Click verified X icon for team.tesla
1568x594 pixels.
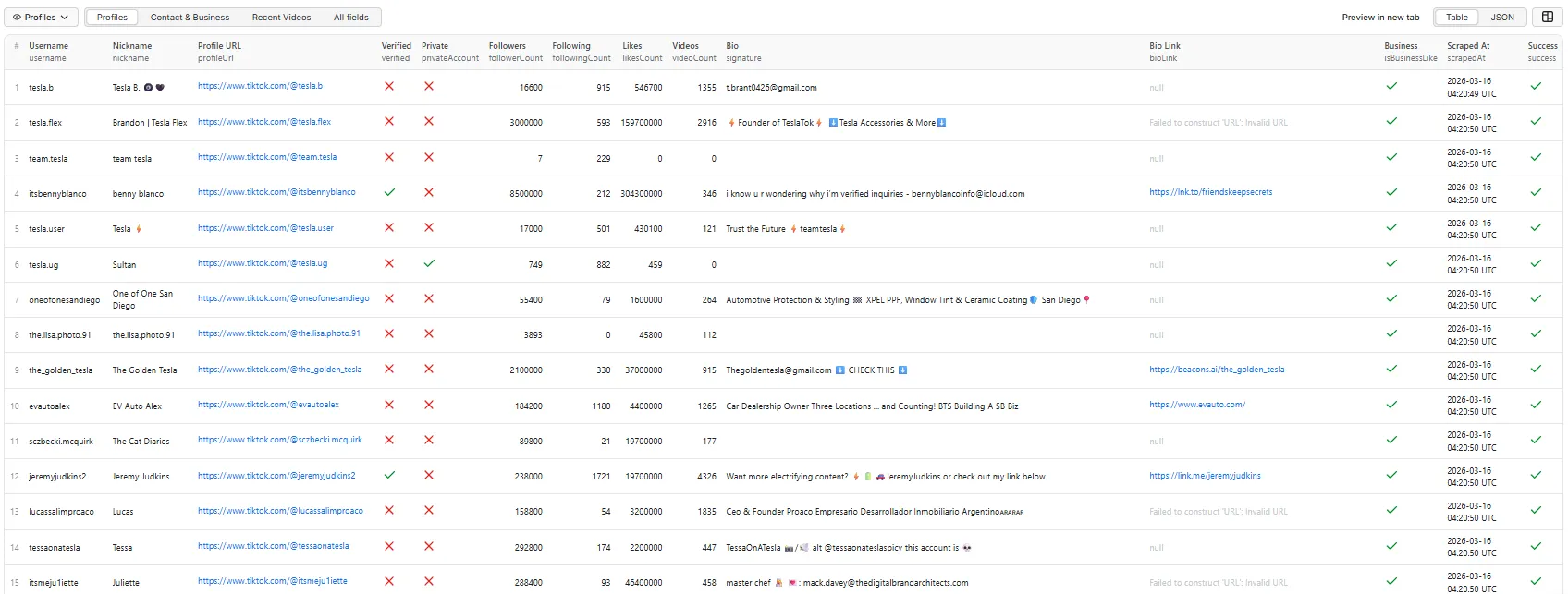click(389, 157)
